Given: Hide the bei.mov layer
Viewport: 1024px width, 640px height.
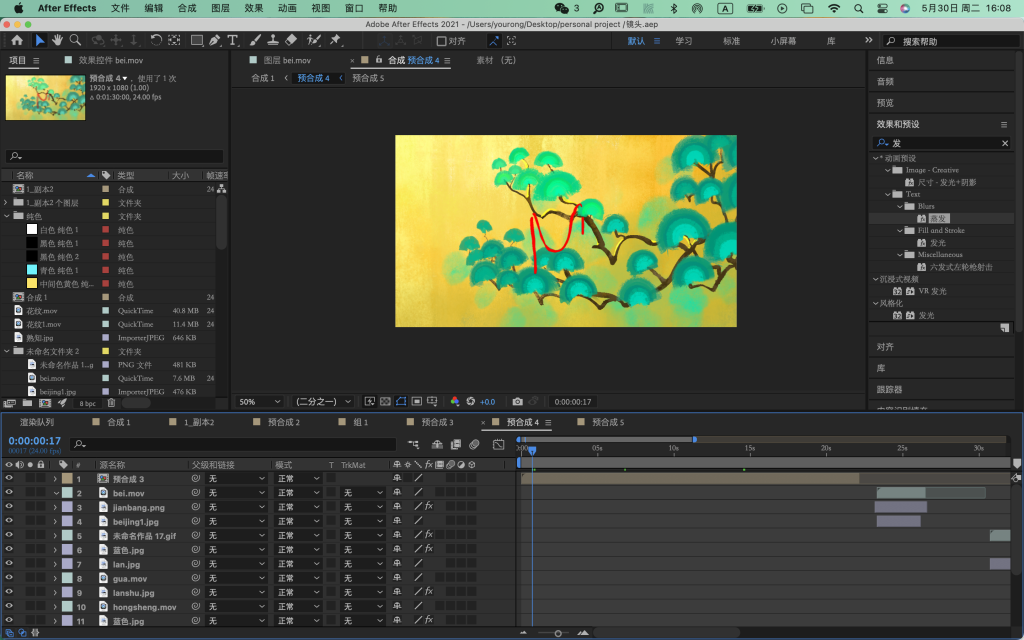Looking at the screenshot, I should coord(9,492).
